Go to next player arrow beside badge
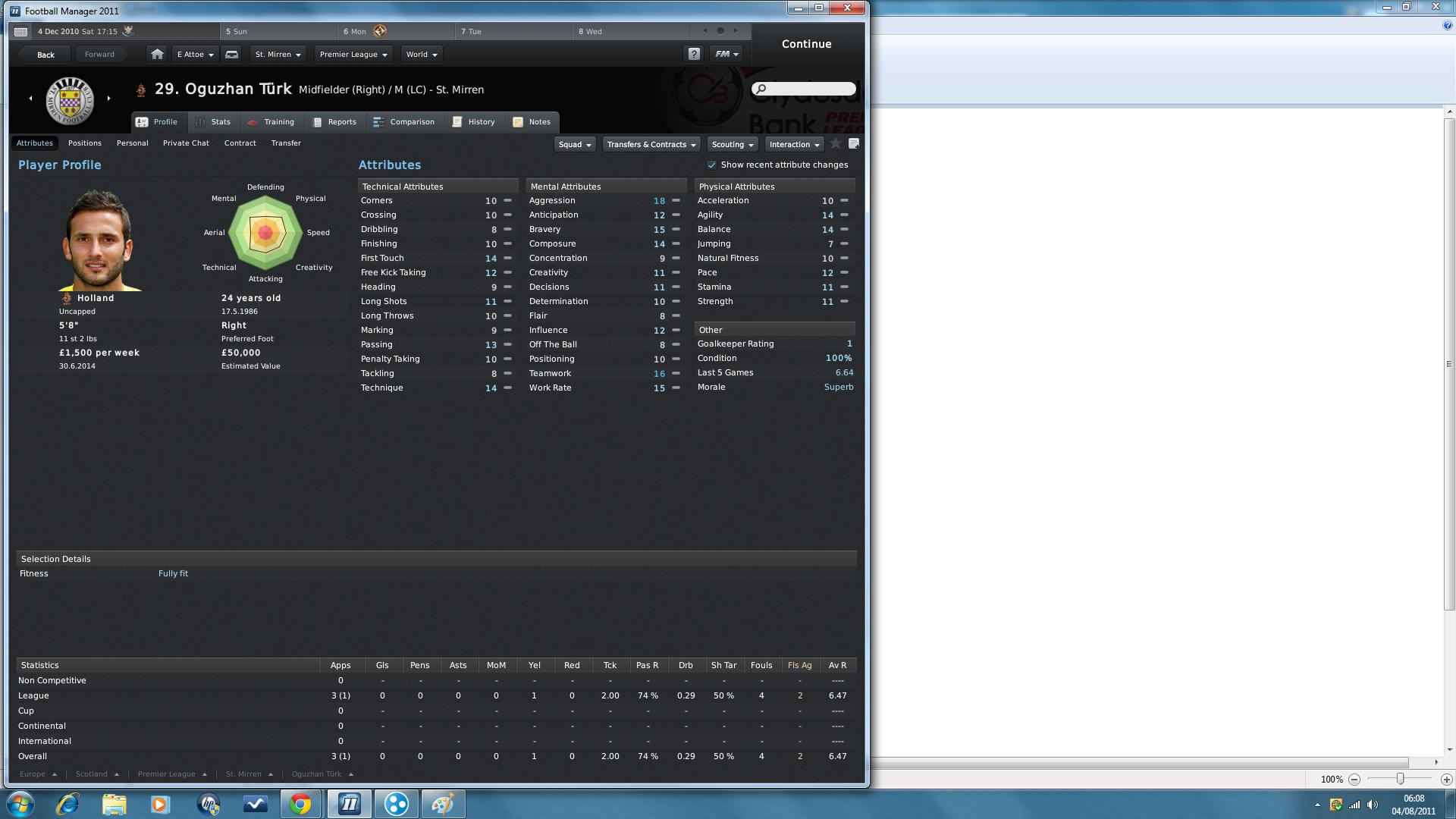 (108, 98)
